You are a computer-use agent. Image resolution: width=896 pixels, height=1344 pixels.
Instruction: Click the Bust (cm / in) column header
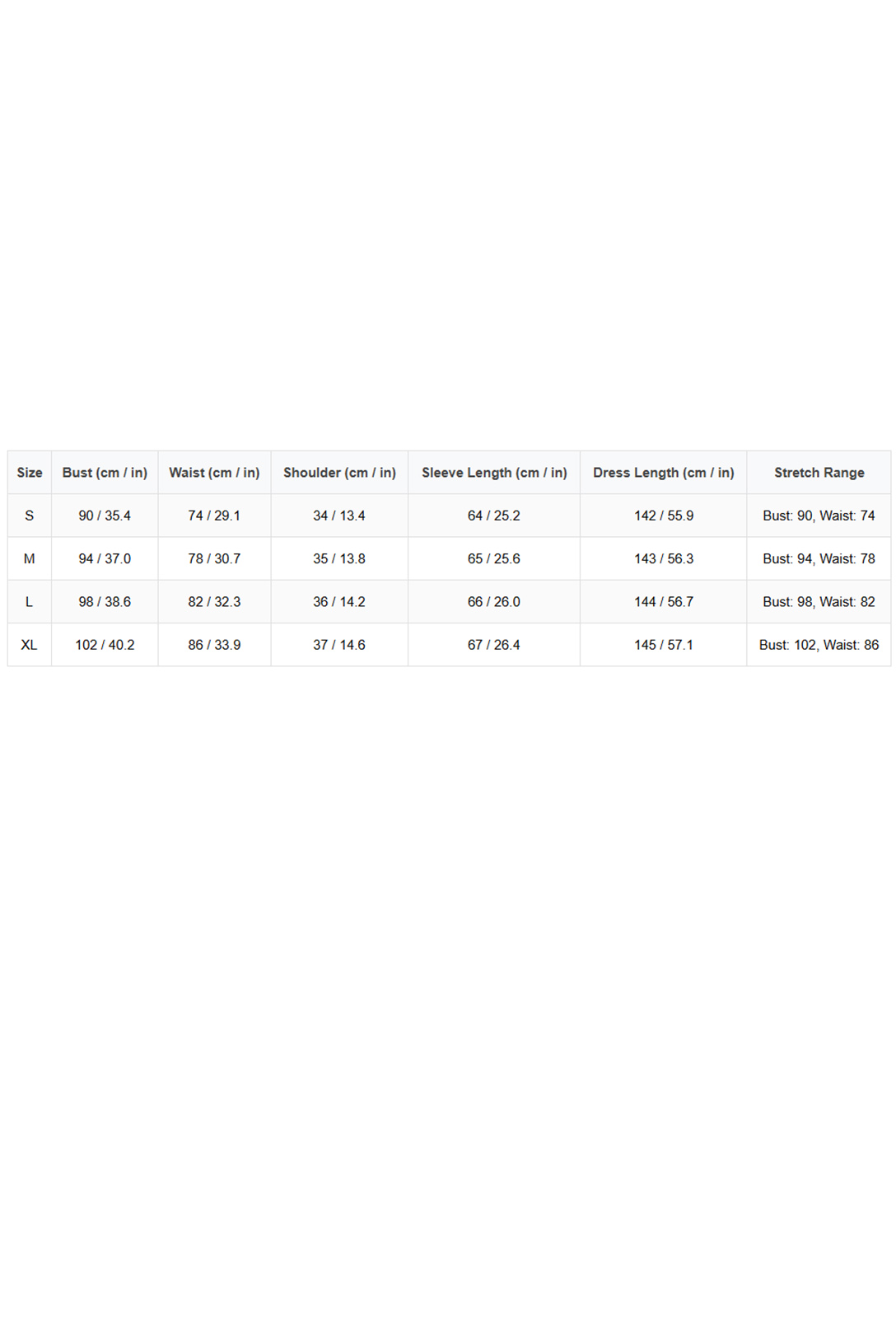coord(105,473)
